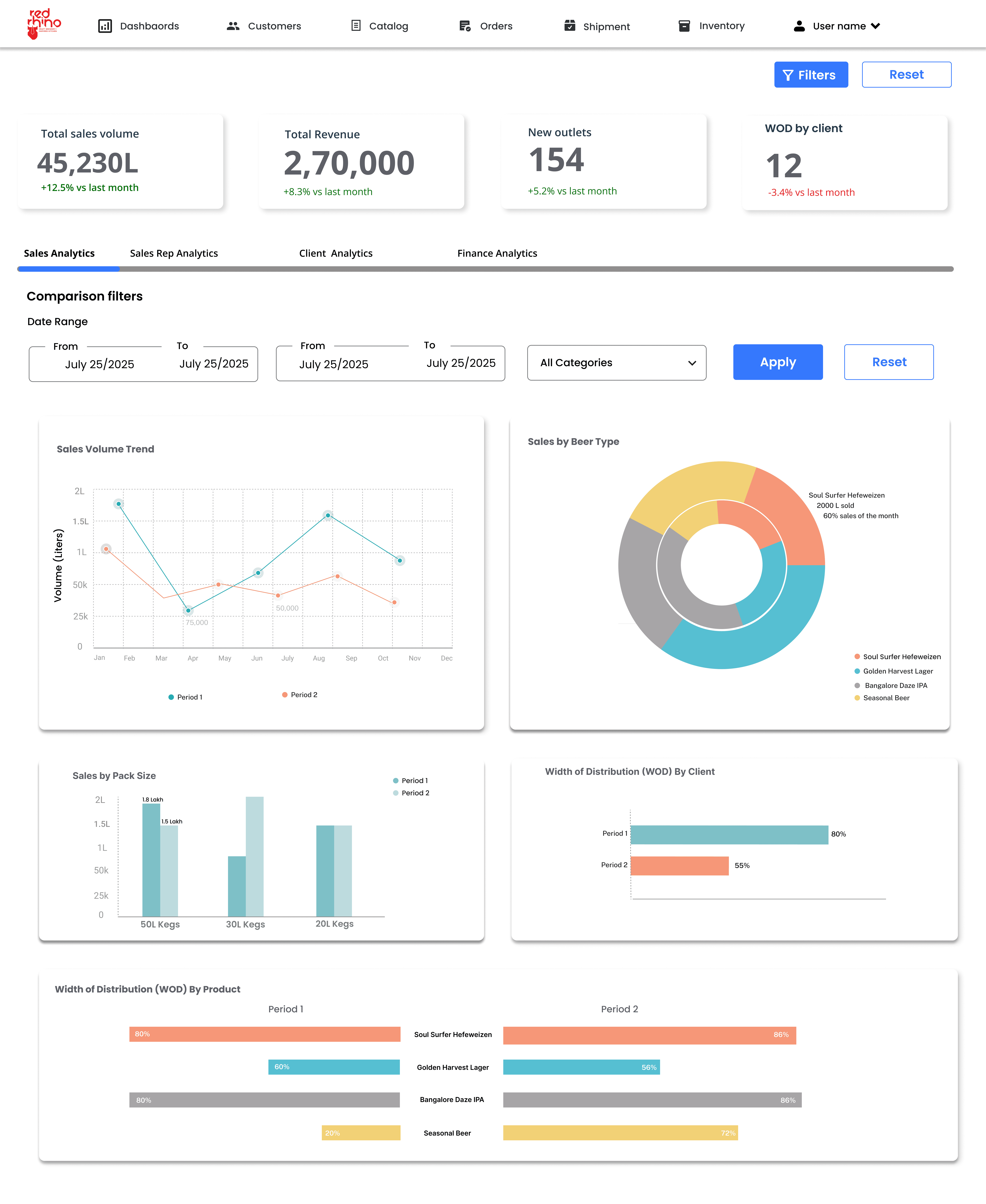Switch to Sales Rep Analytics tab
The image size is (986, 1204).
[x=174, y=254]
